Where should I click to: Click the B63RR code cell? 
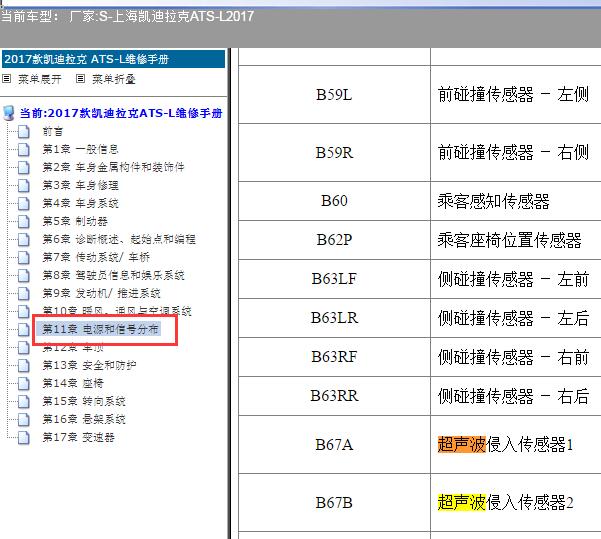334,396
